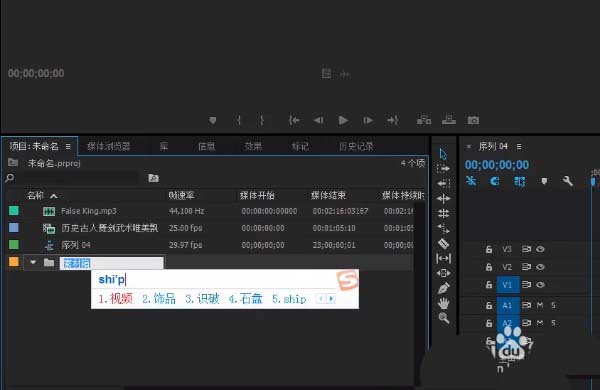600x390 pixels.
Task: Select the Rate Stretch tool
Action: click(443, 228)
